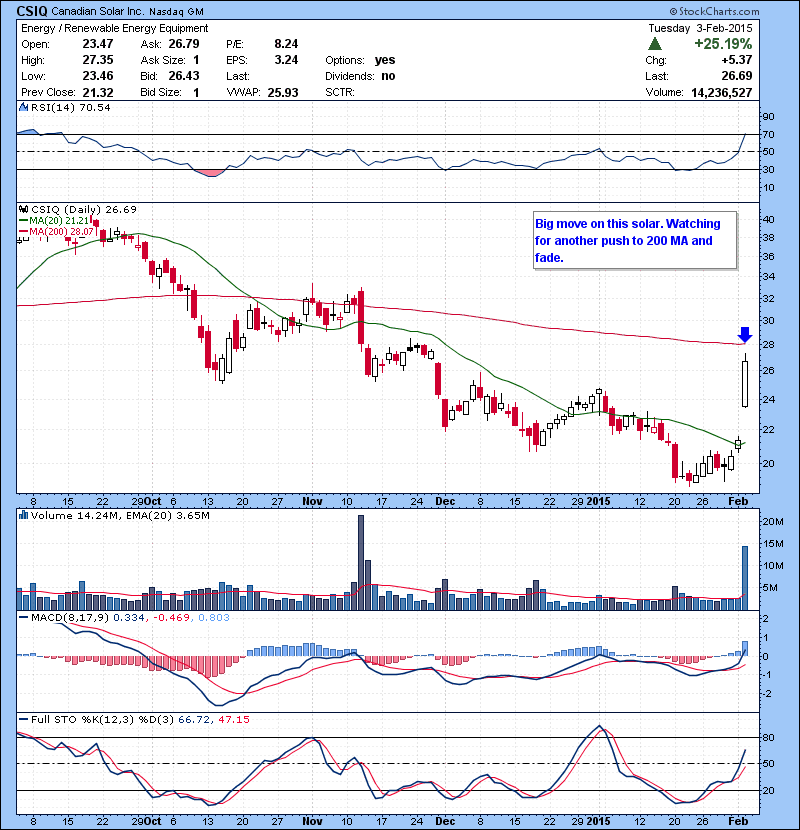Click the EMA(20) 3.65M volume label
Image resolution: width=800 pixels, height=830 pixels.
pyautogui.click(x=168, y=515)
